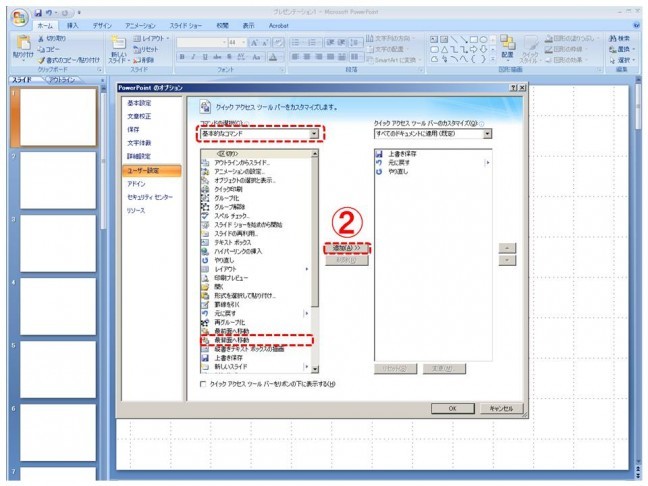Click the 追加 (Add) button

click(348, 247)
